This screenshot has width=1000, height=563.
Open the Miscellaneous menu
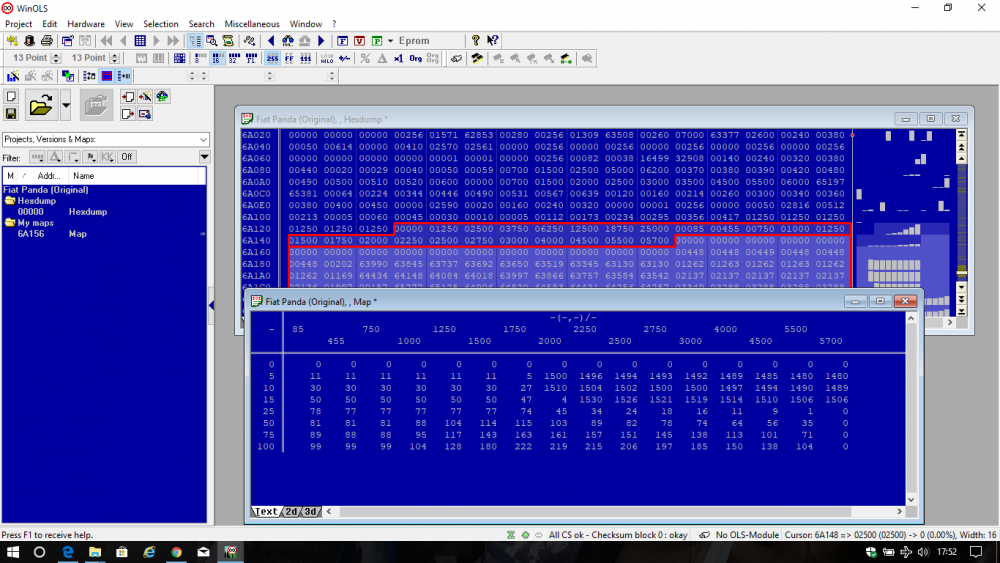tap(252, 24)
